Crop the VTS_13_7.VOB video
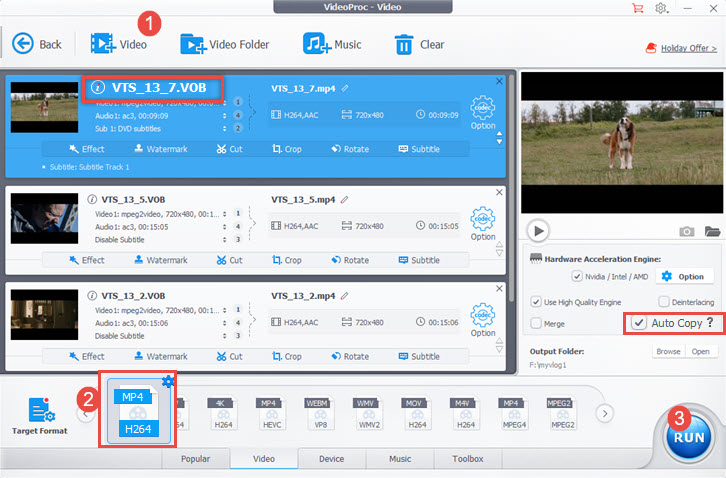This screenshot has width=726, height=478. pyautogui.click(x=287, y=149)
